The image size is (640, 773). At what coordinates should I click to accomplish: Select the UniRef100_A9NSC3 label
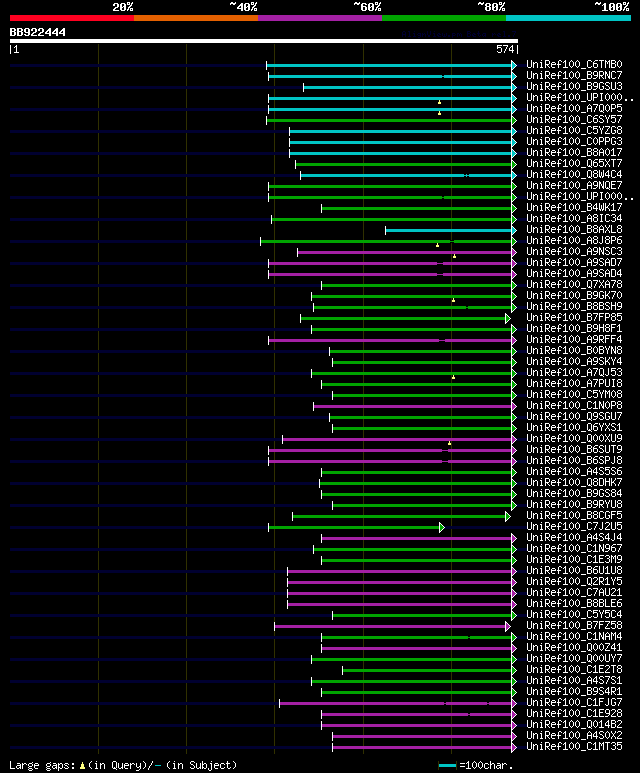(574, 251)
